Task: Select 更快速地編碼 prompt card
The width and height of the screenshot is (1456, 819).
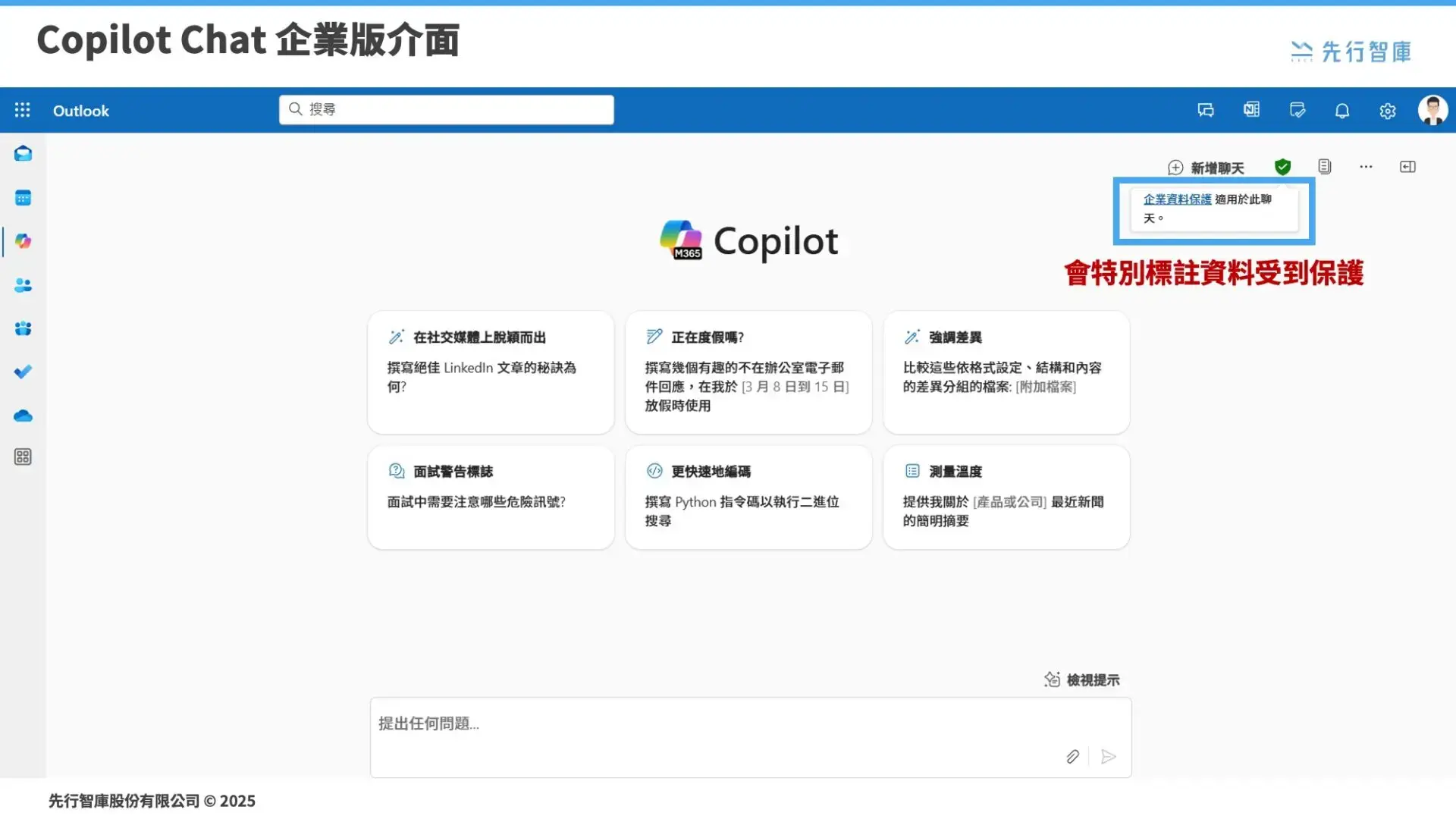Action: [748, 497]
